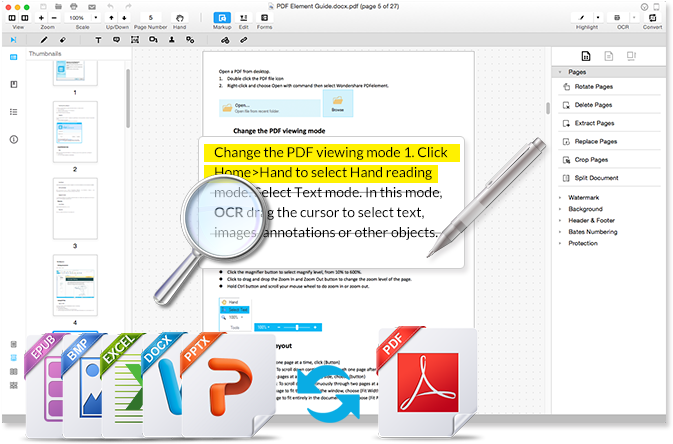Click Replace Pages
Image resolution: width=673 pixels, height=444 pixels.
(x=609, y=142)
